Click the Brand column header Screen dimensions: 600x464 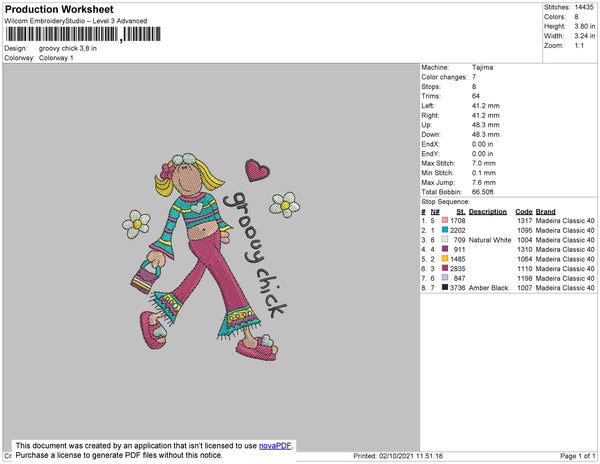(x=545, y=212)
